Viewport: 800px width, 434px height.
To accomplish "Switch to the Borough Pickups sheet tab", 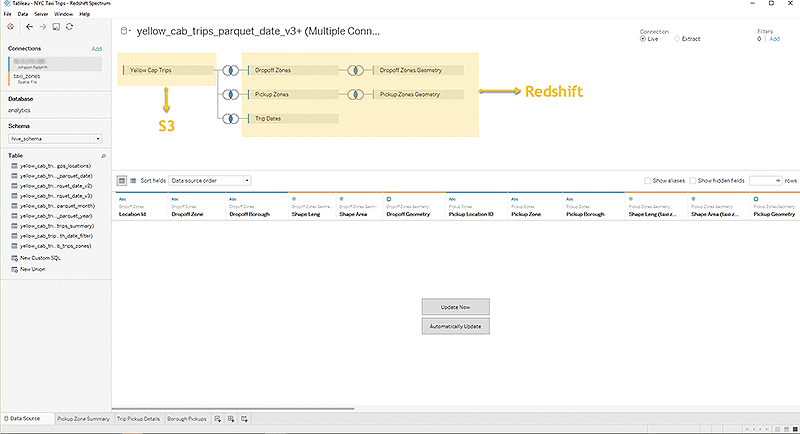I will tap(187, 419).
